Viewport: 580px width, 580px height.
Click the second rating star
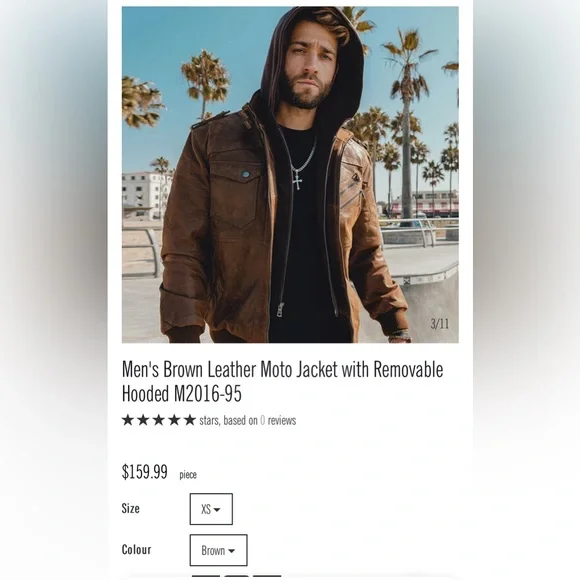coord(143,420)
